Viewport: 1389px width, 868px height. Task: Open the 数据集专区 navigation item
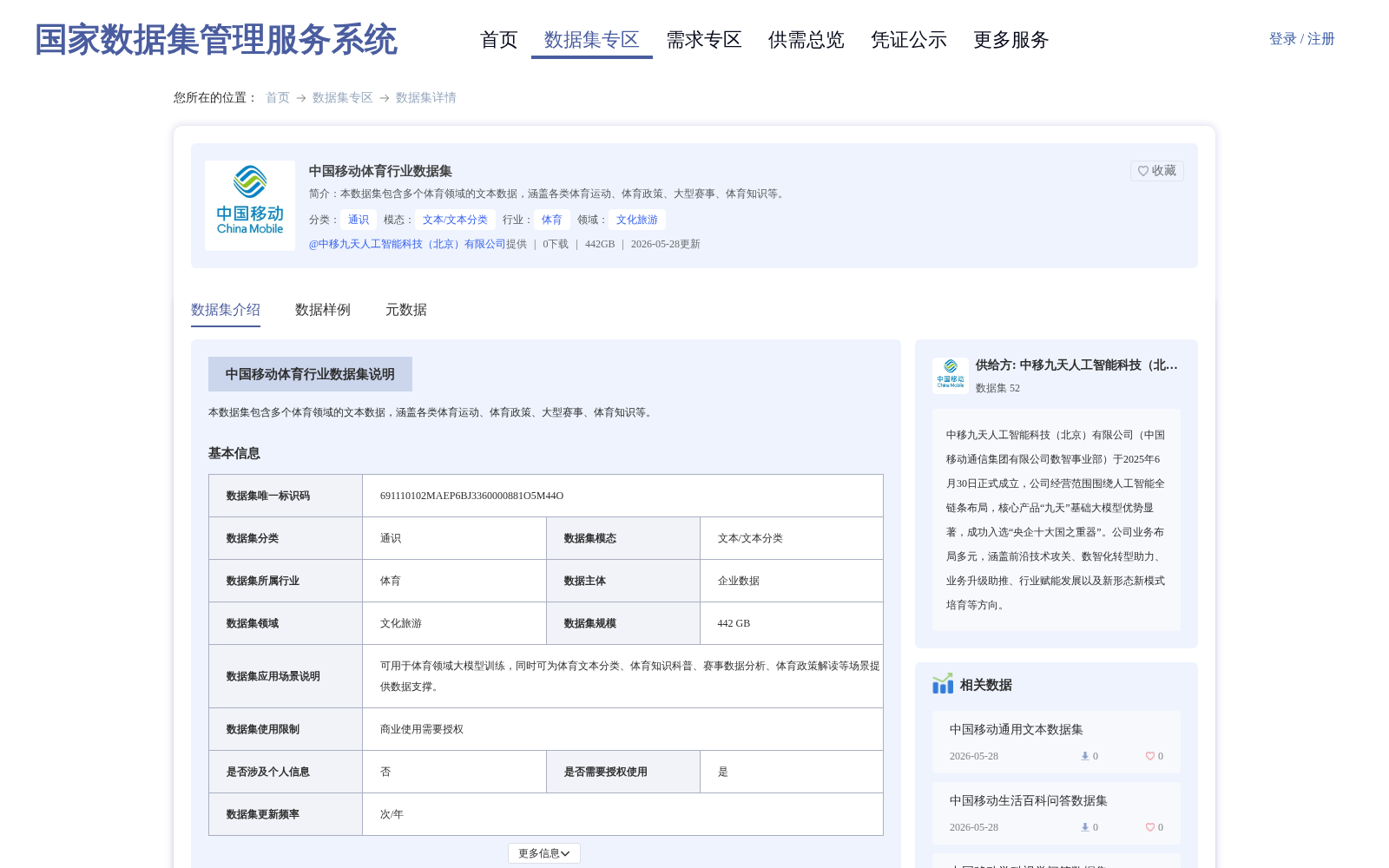pyautogui.click(x=592, y=40)
